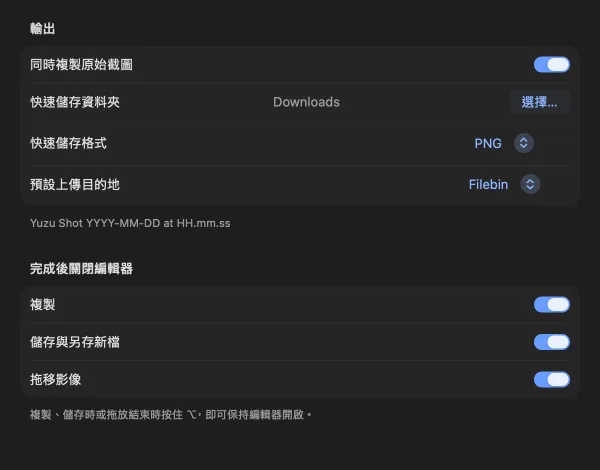
Task: Click the 輸出 section heading
Action: click(42, 28)
